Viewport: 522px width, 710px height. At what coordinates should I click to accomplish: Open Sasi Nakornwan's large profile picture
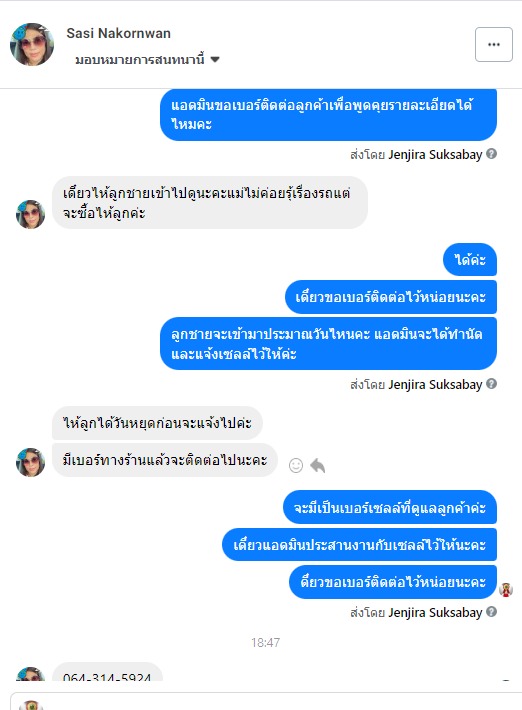(x=32, y=44)
